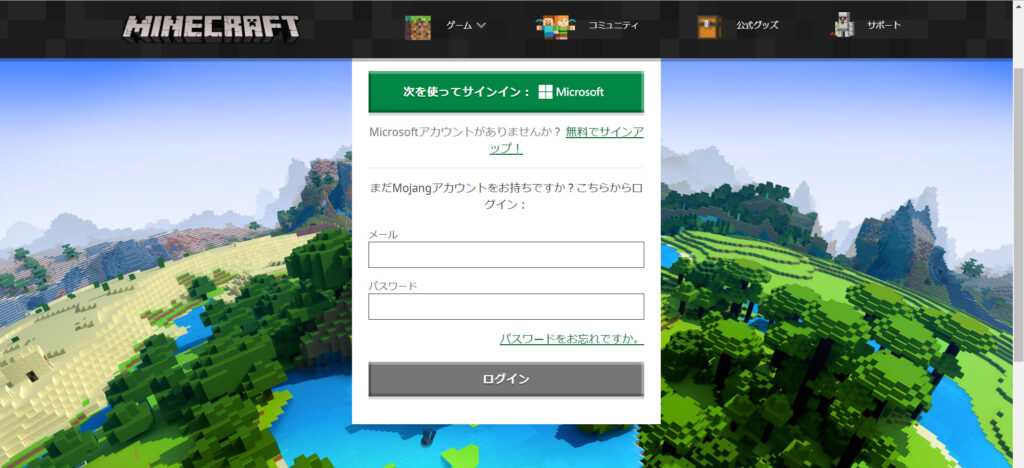Click the Microsoftアカウントがありませんか text
The image size is (1024, 468).
465,132
